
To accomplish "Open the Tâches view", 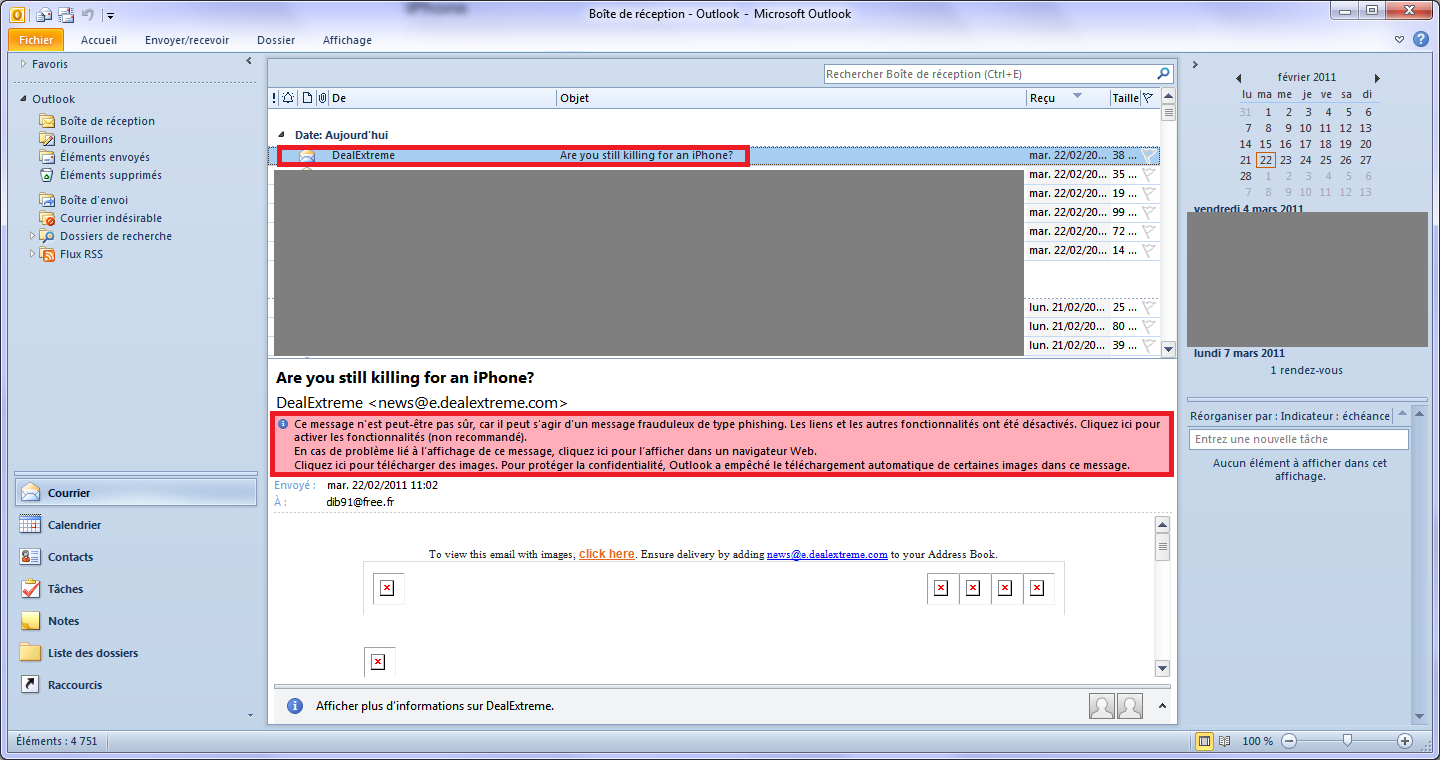I will 136,589.
